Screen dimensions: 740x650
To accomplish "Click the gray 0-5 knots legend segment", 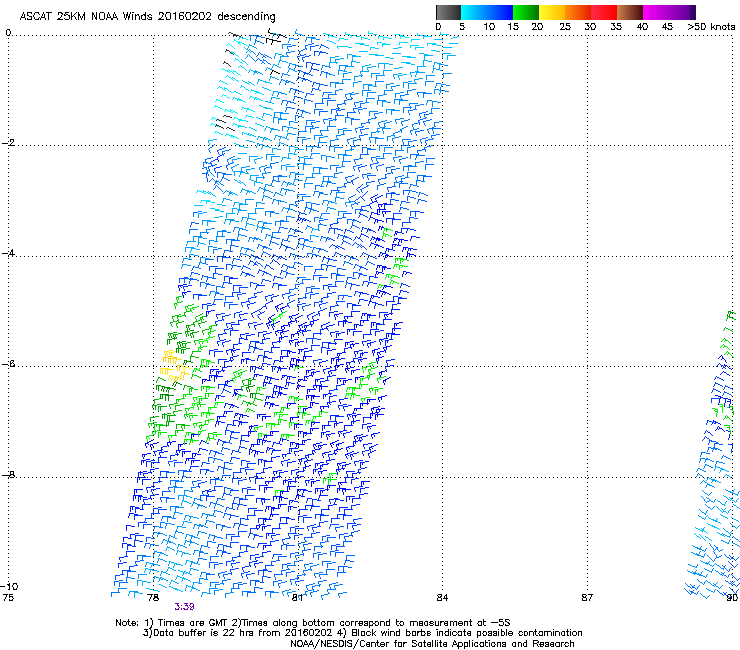I will pos(448,12).
